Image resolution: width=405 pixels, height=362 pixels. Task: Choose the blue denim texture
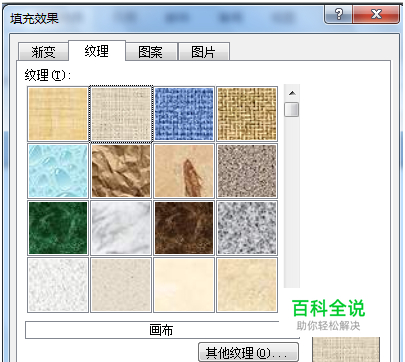coord(184,114)
